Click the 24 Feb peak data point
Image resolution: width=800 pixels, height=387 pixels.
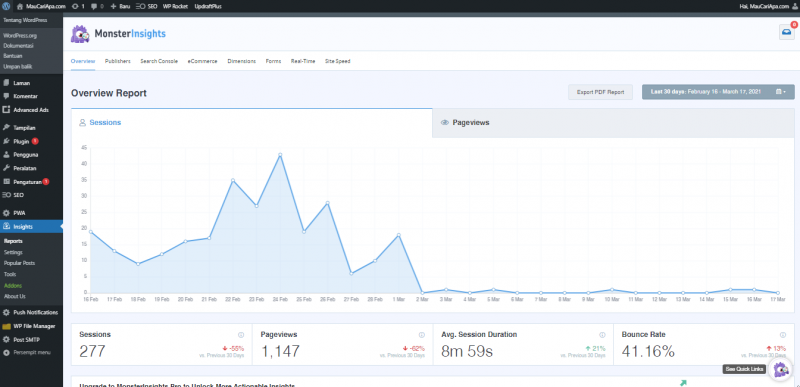280,154
